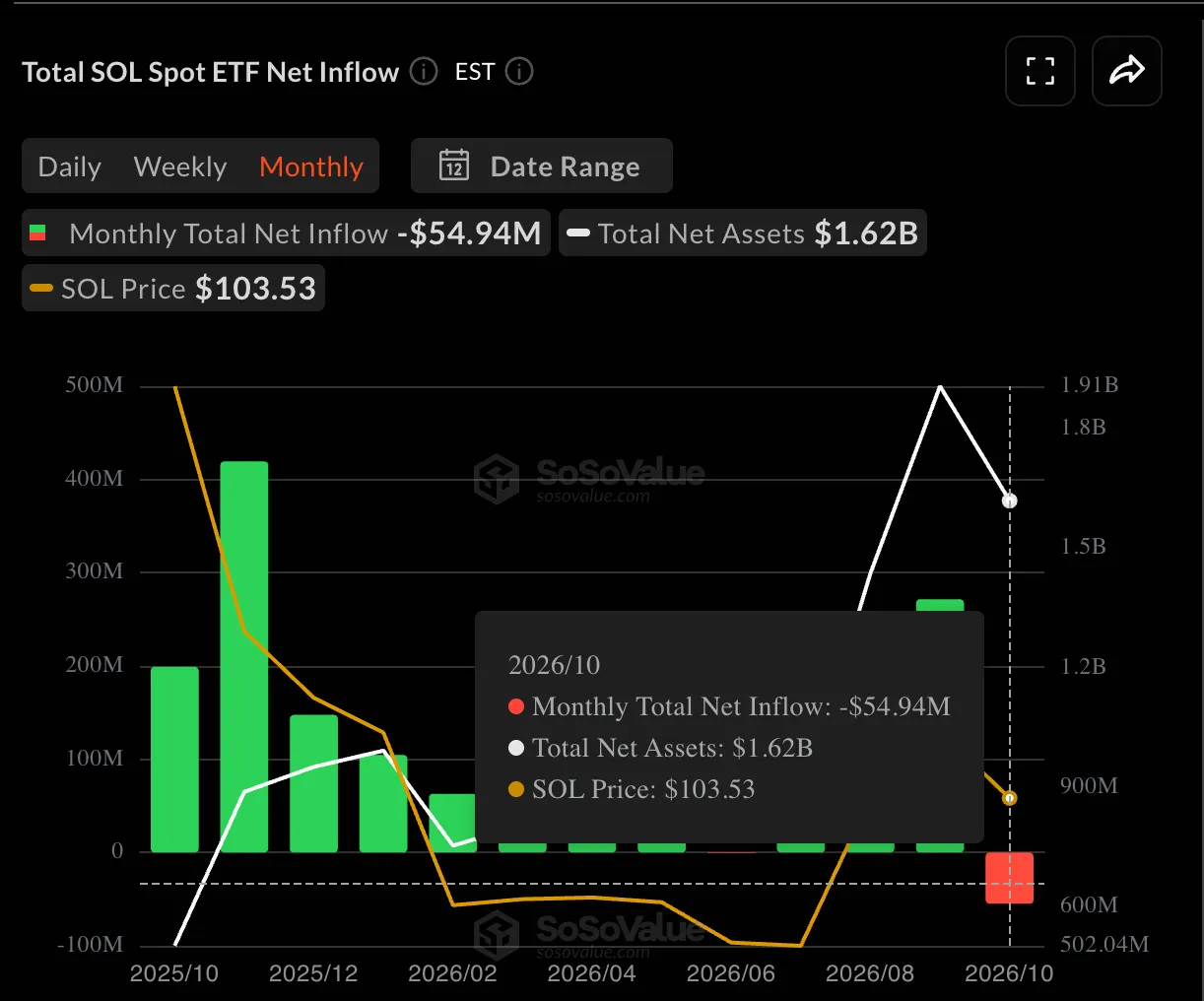Click the info icon next to EST
This screenshot has width=1204, height=1001.
click(519, 72)
